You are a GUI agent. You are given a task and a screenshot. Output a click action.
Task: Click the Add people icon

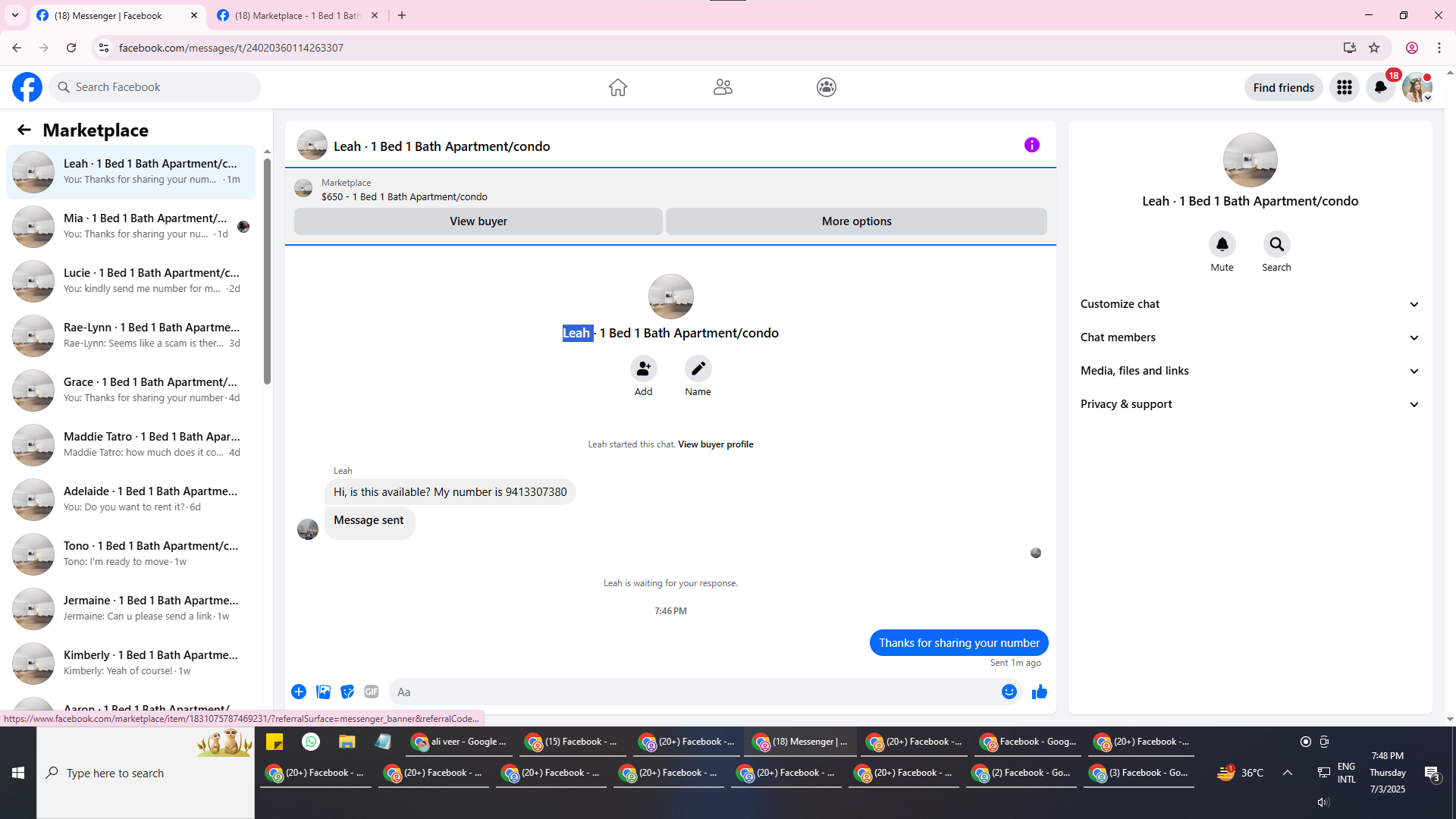point(643,369)
